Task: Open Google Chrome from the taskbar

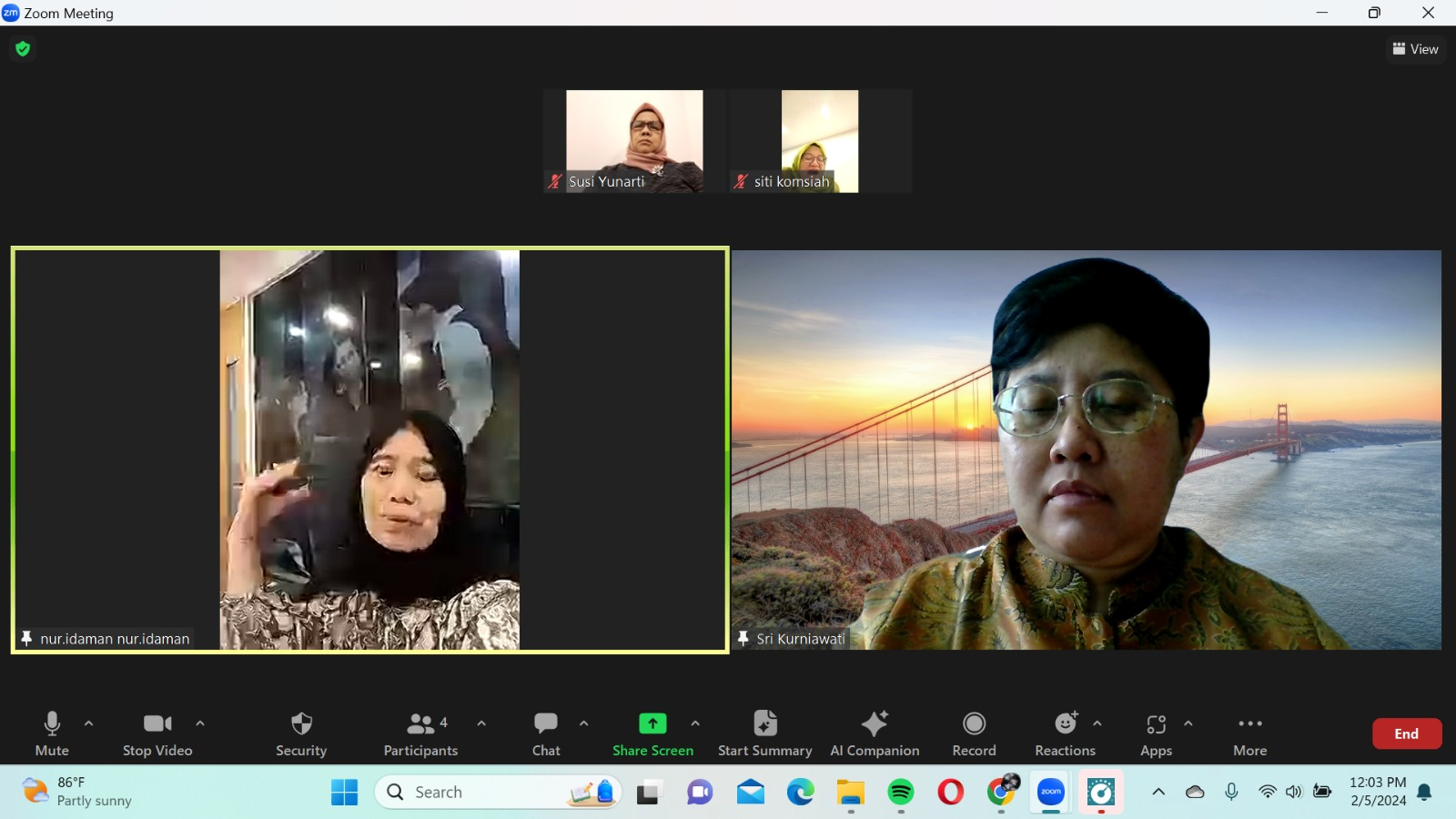Action: (1001, 793)
